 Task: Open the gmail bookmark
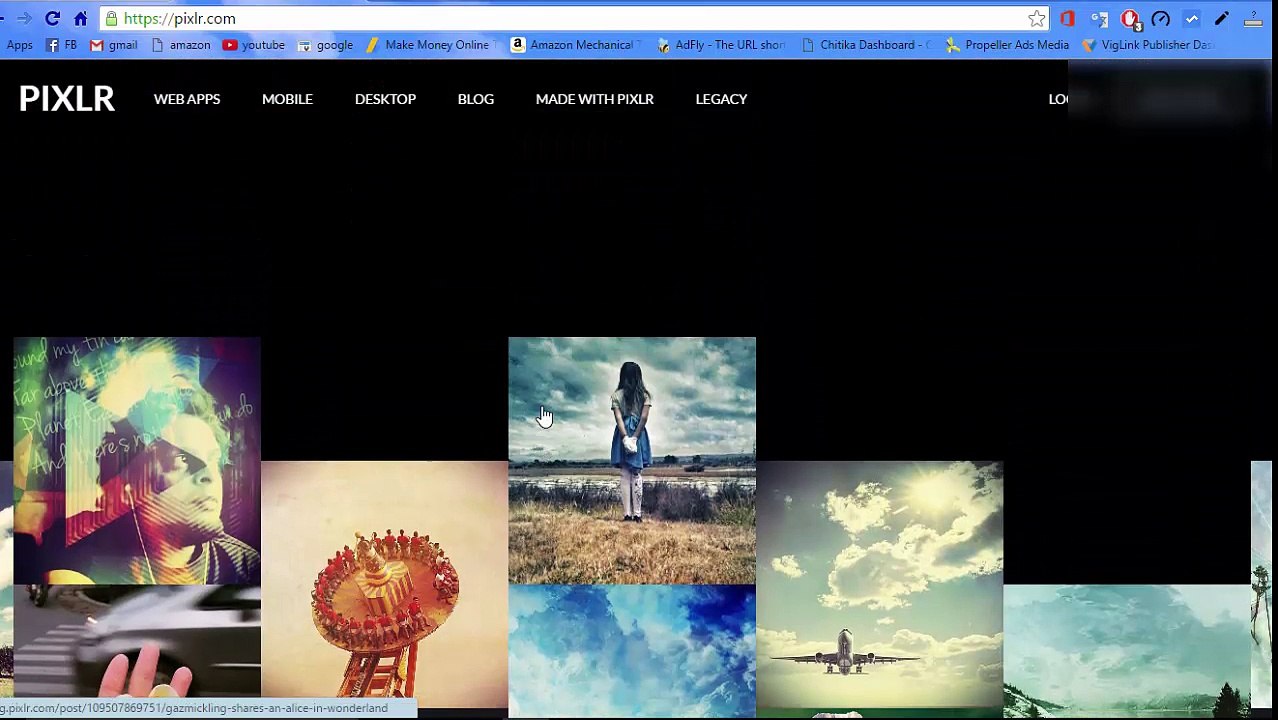pos(113,44)
